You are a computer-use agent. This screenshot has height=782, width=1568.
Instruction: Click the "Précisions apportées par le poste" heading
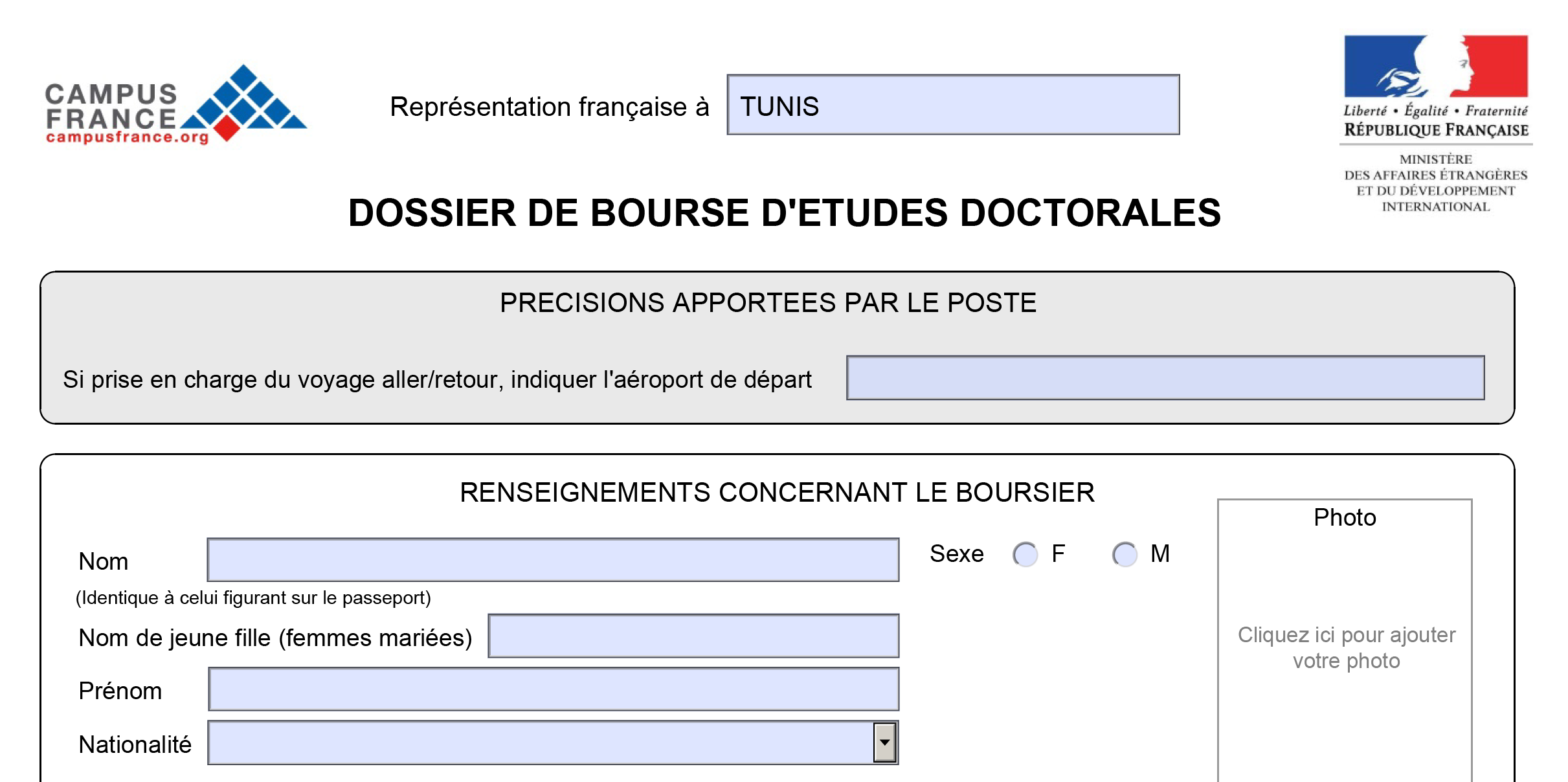pos(768,303)
